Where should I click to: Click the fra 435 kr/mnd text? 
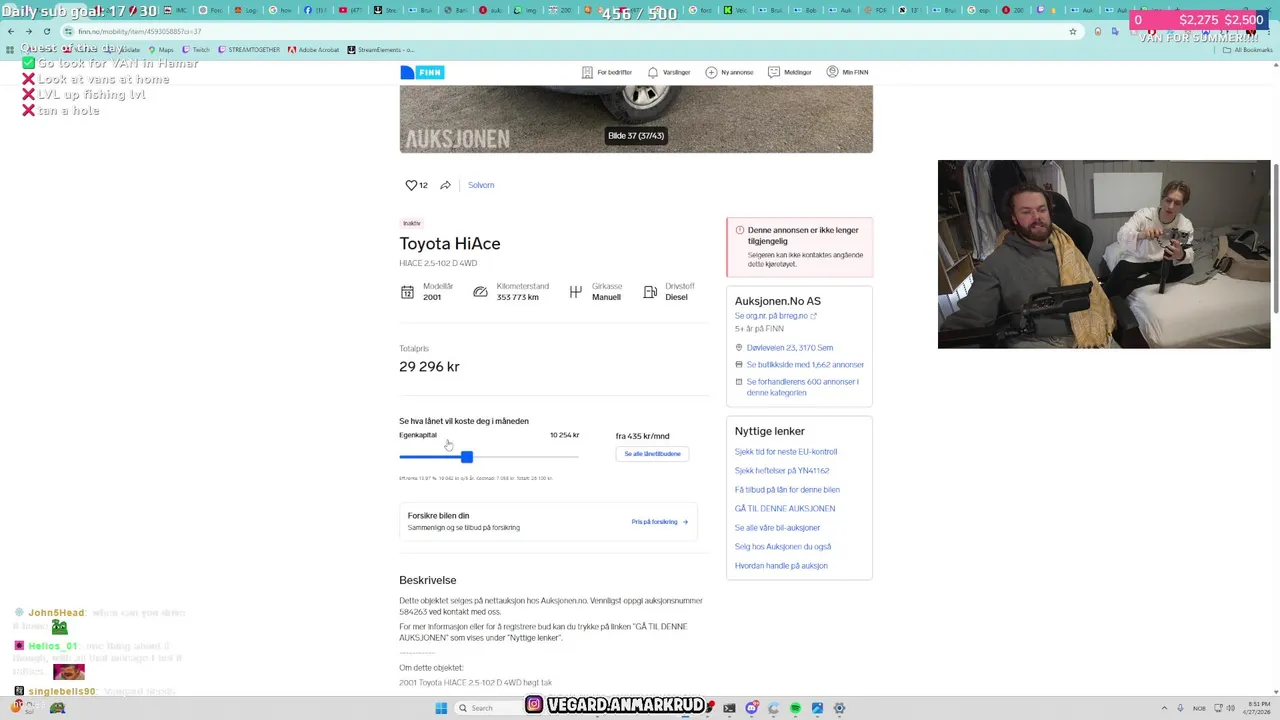point(642,436)
